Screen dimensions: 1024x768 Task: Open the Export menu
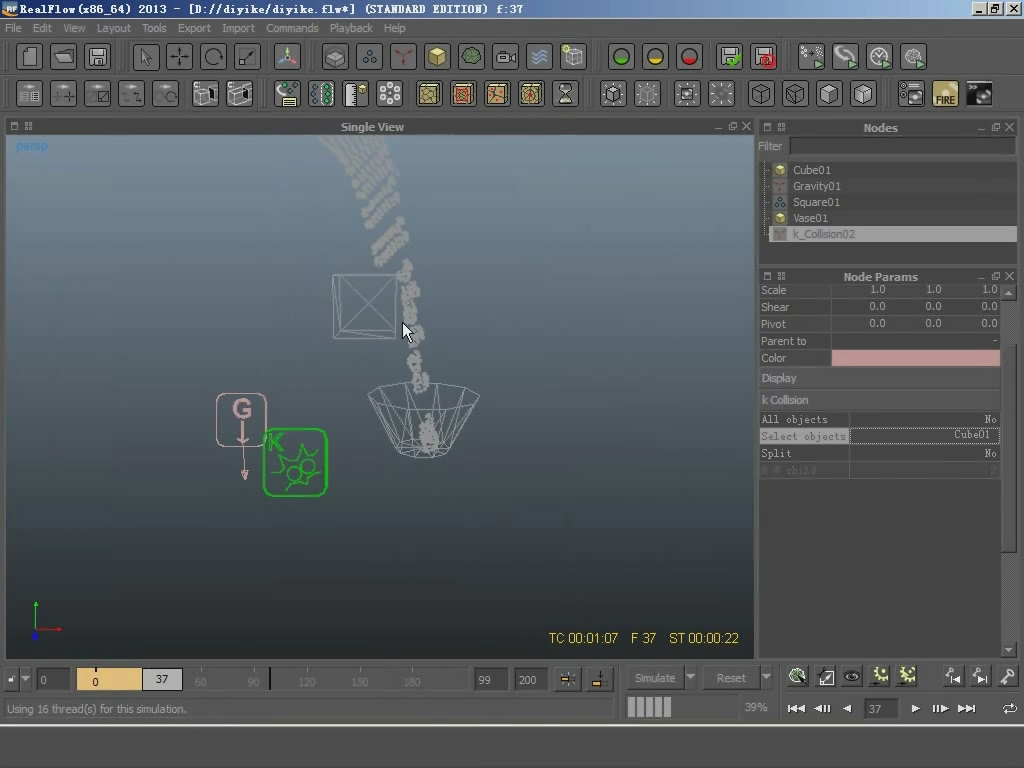point(194,28)
